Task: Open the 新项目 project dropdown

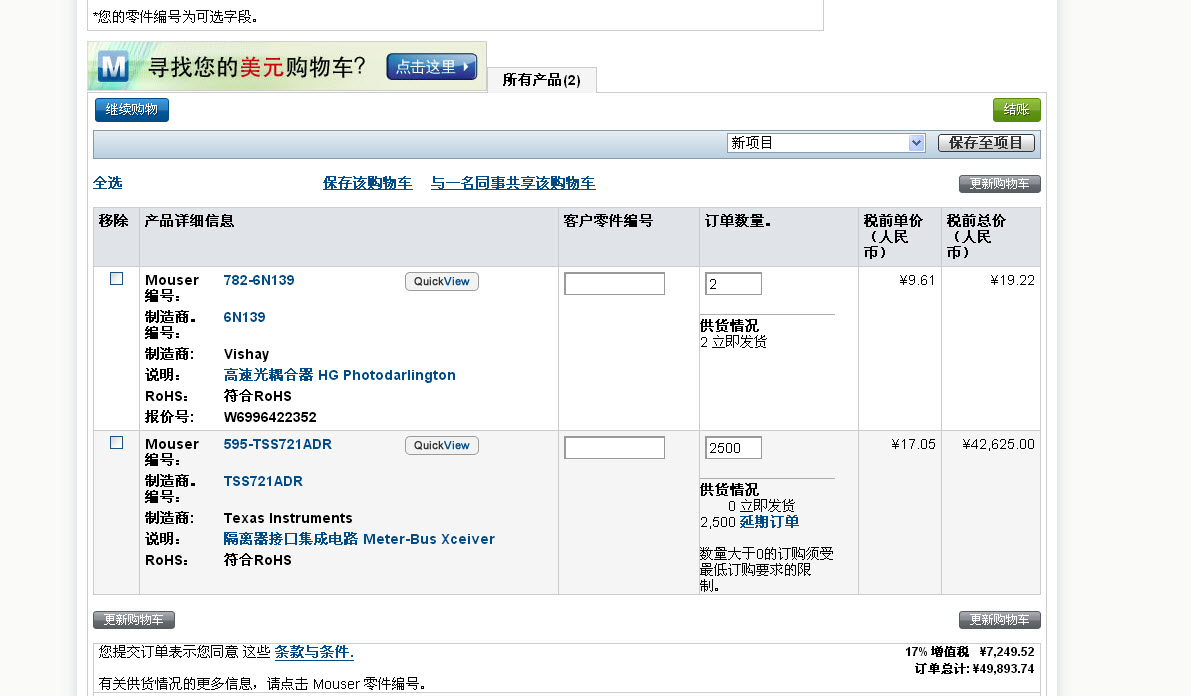Action: click(826, 143)
